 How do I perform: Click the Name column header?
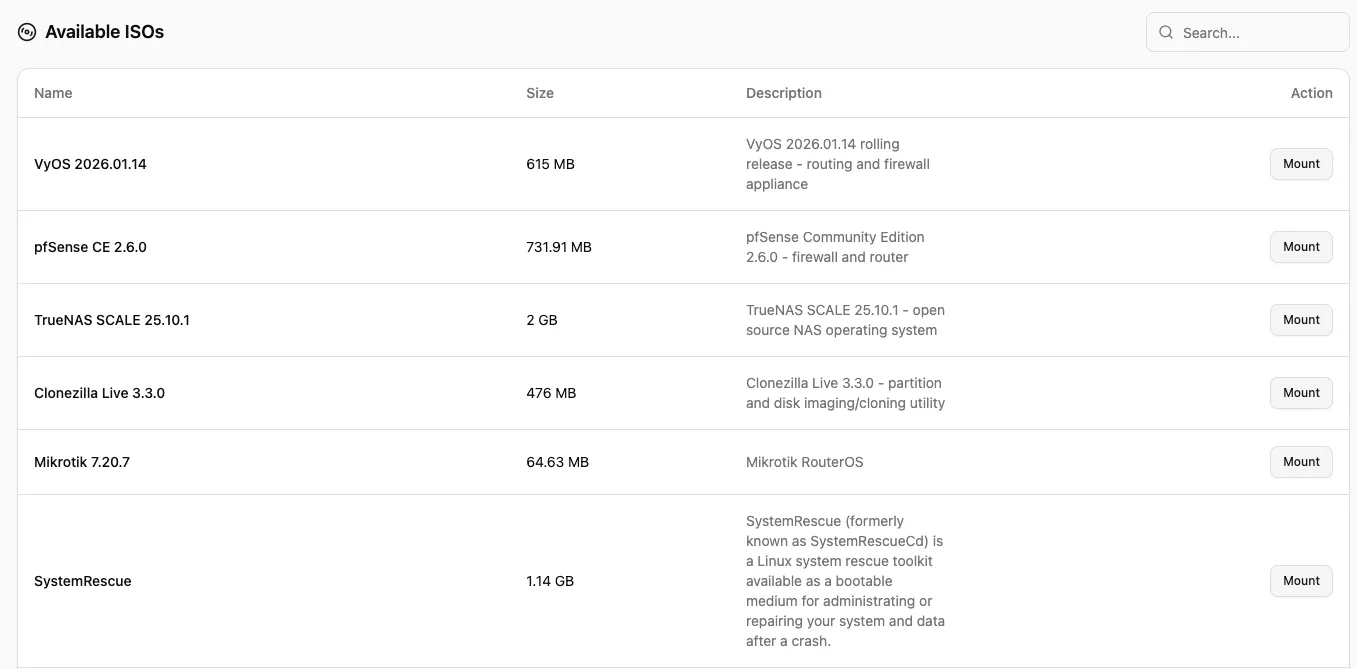[x=53, y=93]
